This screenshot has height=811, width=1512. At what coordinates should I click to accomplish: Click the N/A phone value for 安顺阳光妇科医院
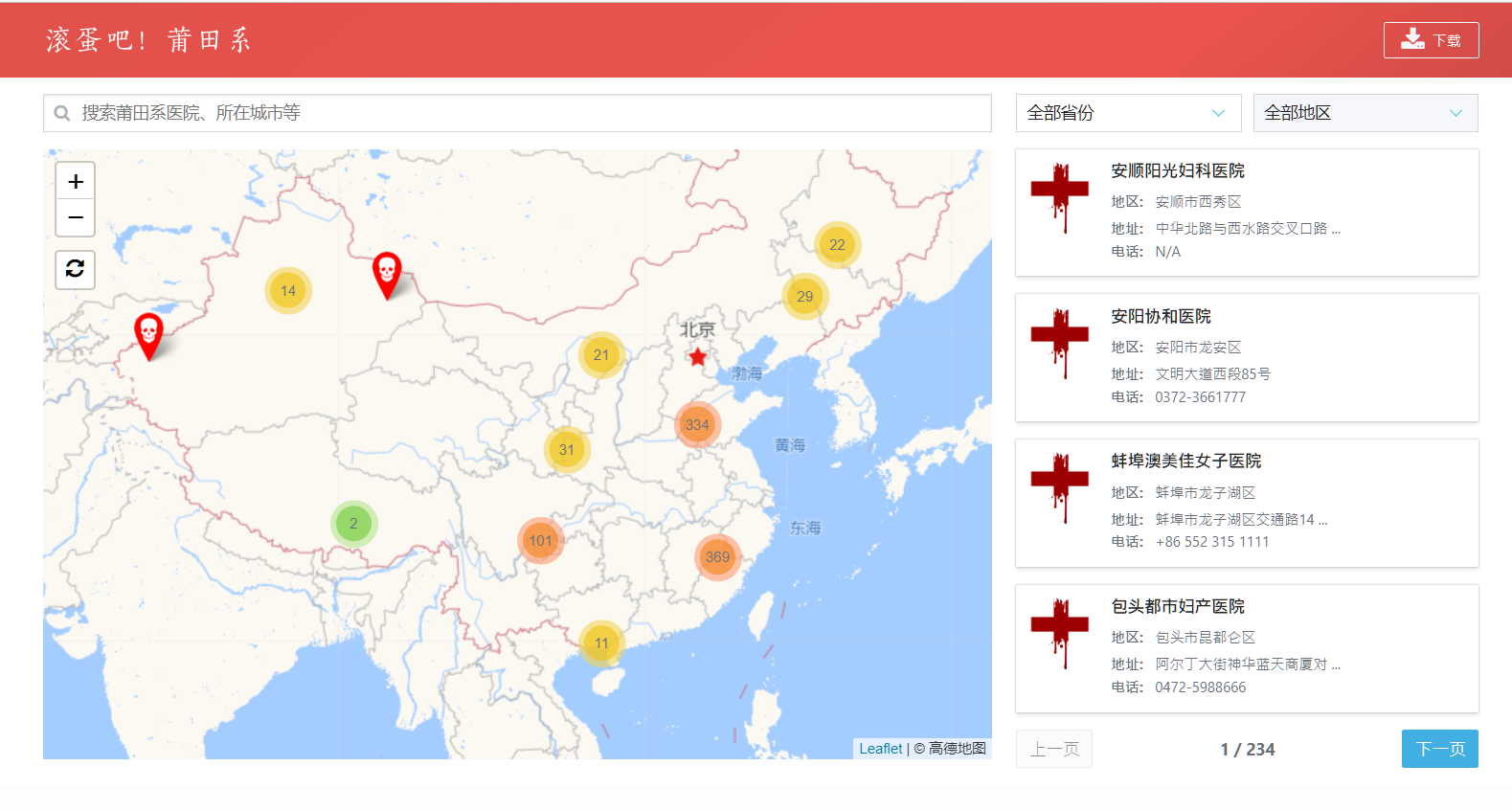click(x=1168, y=252)
